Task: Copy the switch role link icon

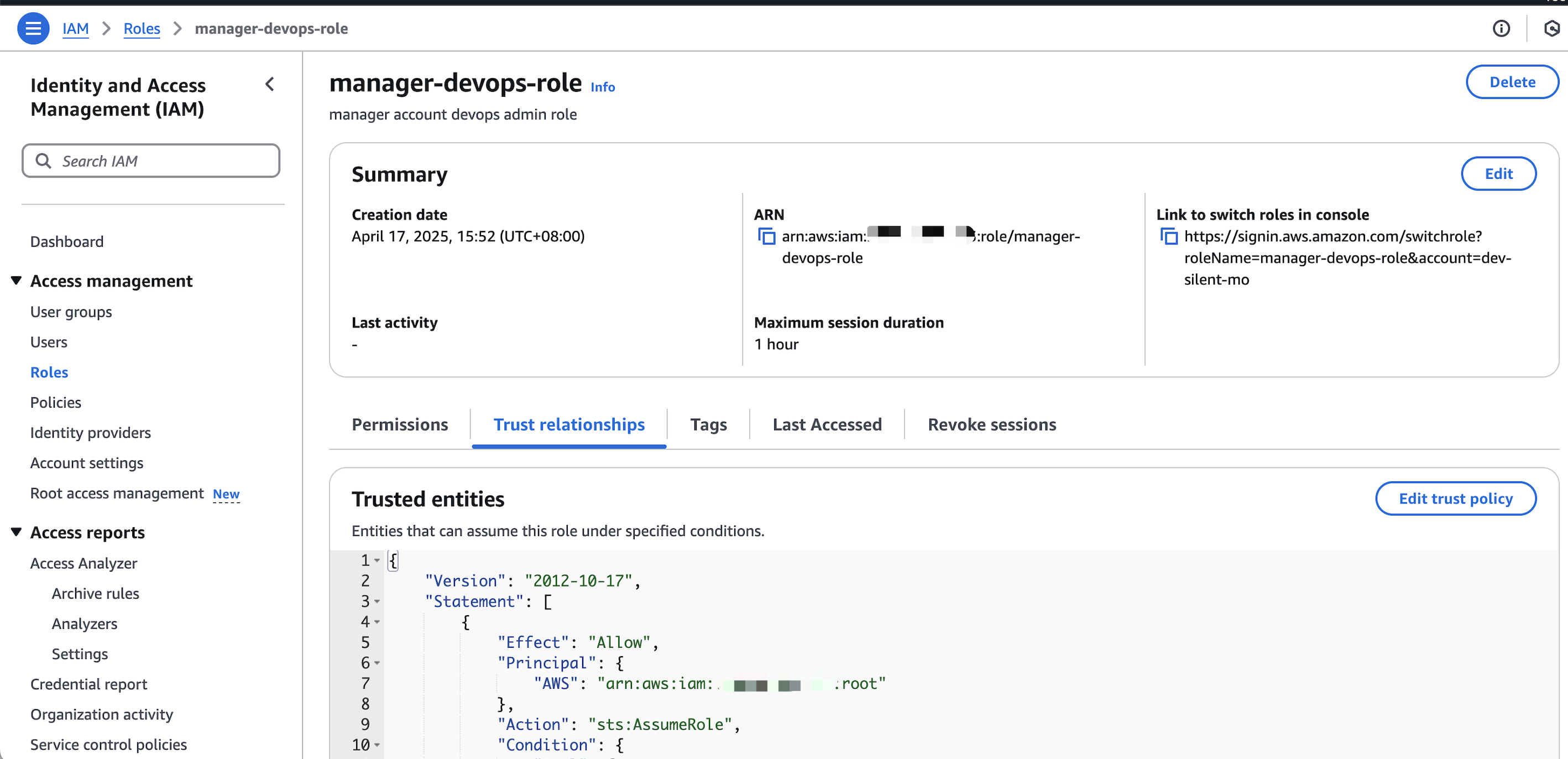Action: (x=1169, y=236)
